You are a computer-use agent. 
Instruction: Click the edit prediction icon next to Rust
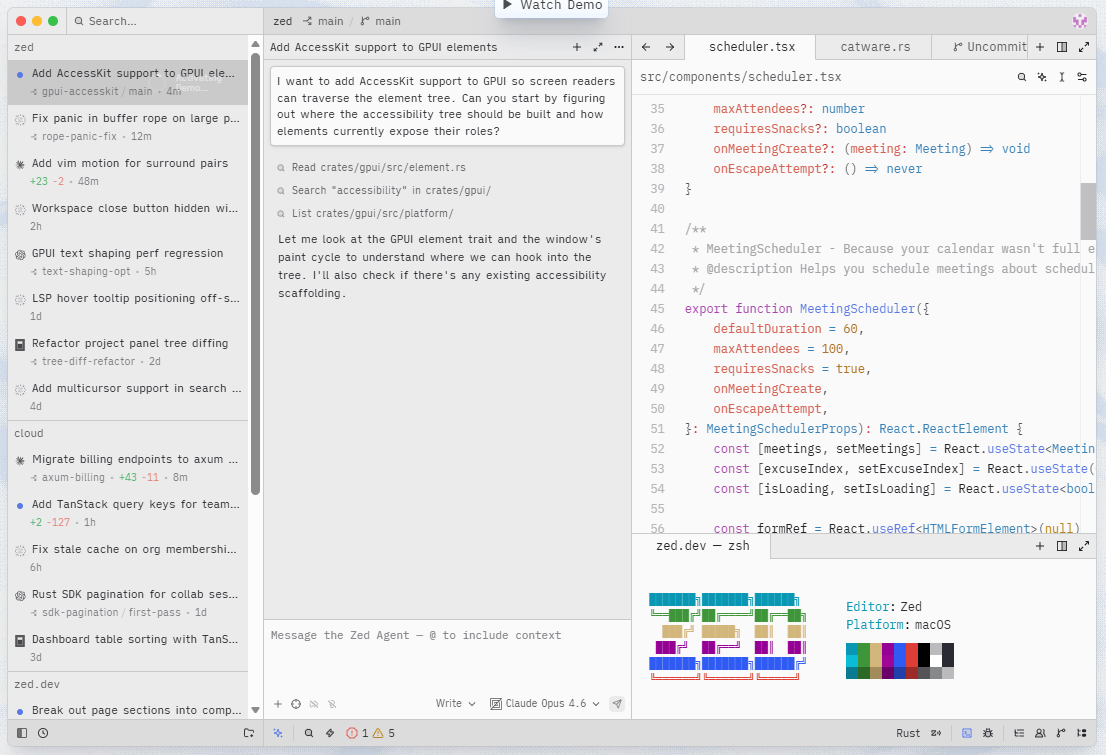[x=936, y=733]
